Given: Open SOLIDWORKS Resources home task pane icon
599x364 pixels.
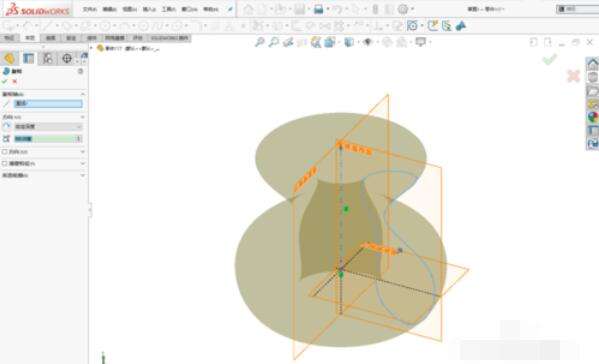Looking at the screenshot, I should click(593, 63).
